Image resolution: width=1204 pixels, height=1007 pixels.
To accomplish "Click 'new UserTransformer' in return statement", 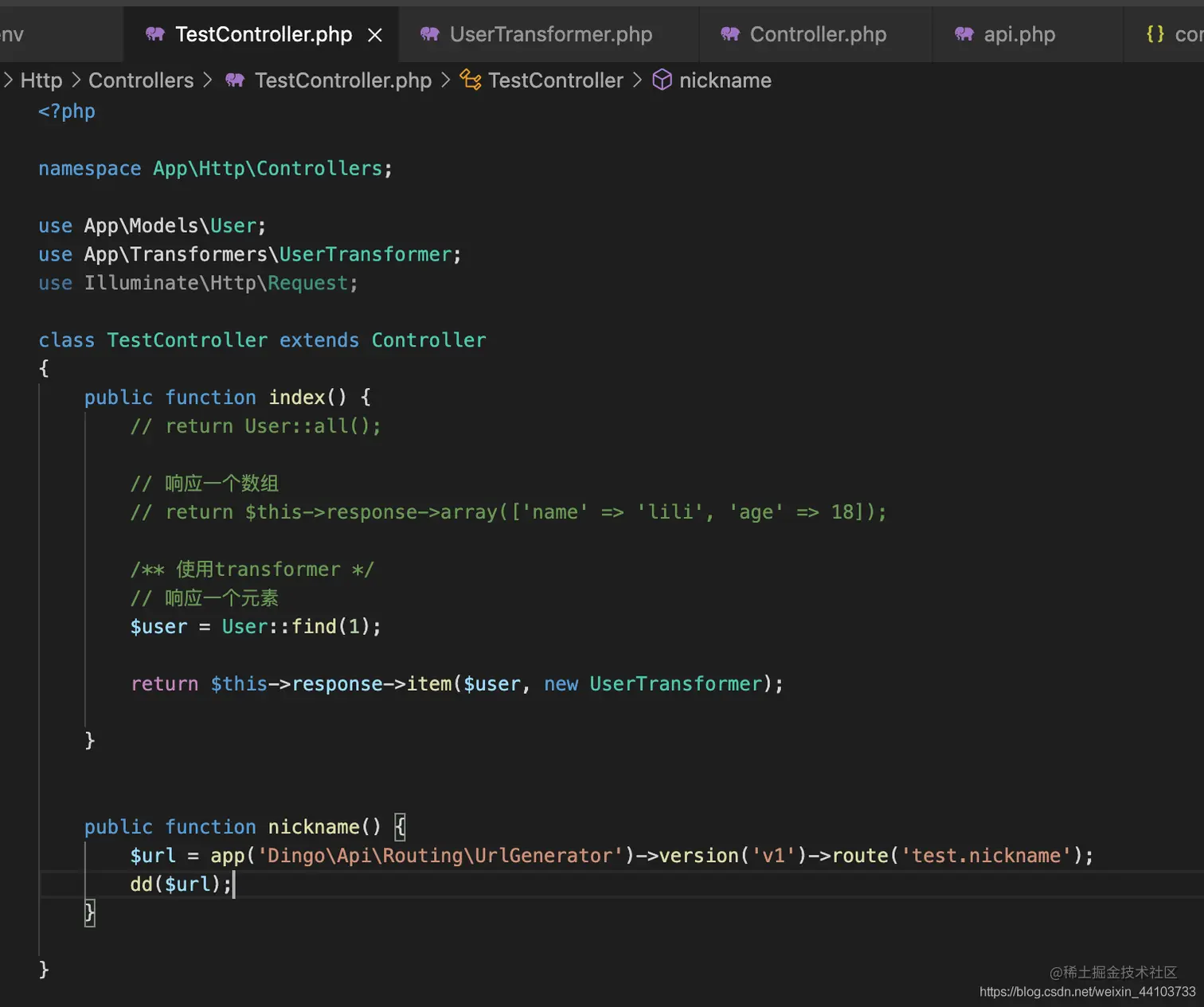I will (654, 684).
